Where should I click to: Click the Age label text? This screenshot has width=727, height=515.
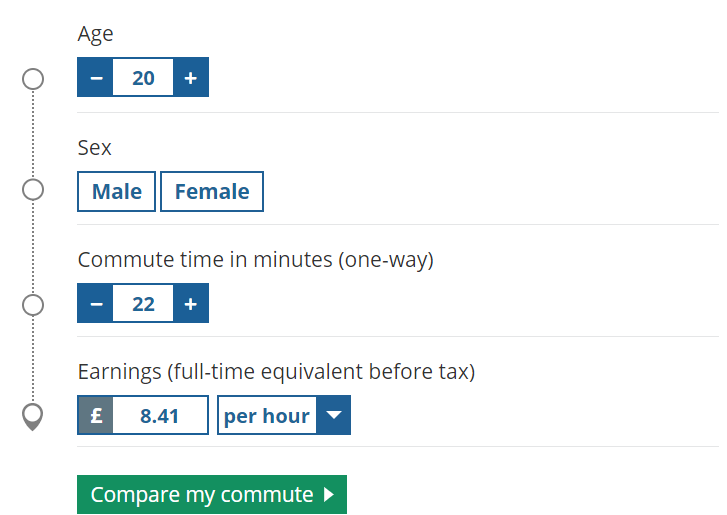(96, 34)
